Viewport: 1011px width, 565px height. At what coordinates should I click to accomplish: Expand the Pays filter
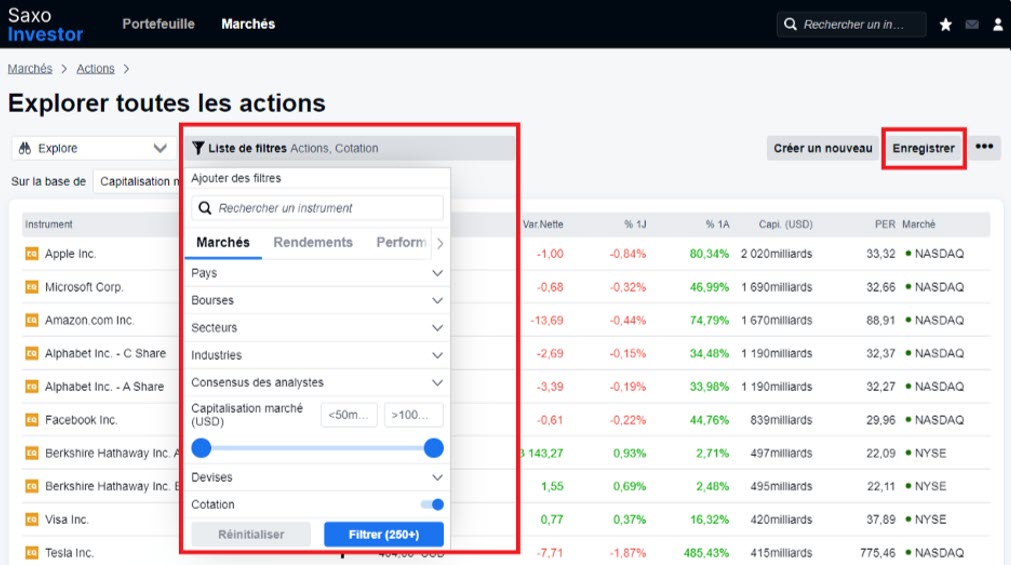coord(317,273)
